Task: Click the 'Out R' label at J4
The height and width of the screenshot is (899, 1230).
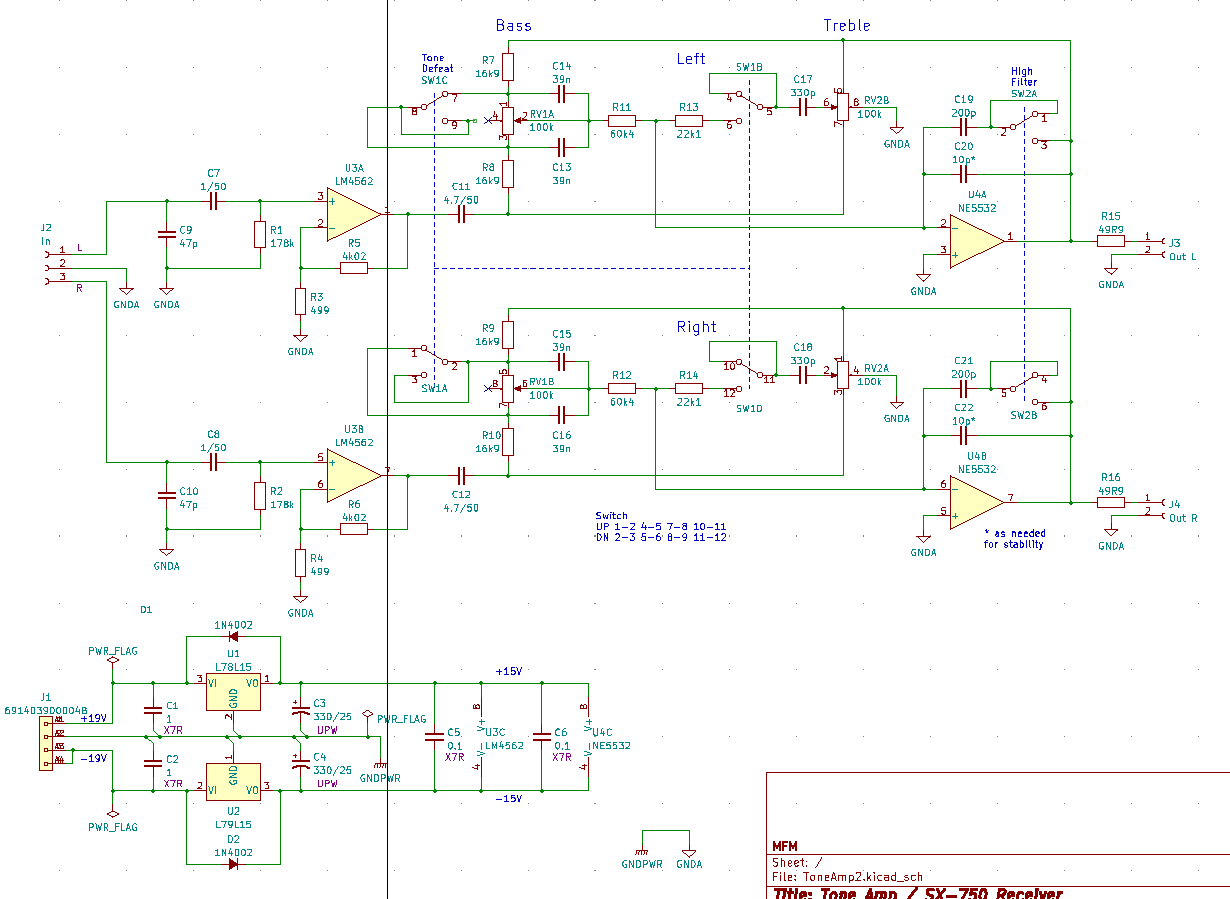Action: 1184,517
